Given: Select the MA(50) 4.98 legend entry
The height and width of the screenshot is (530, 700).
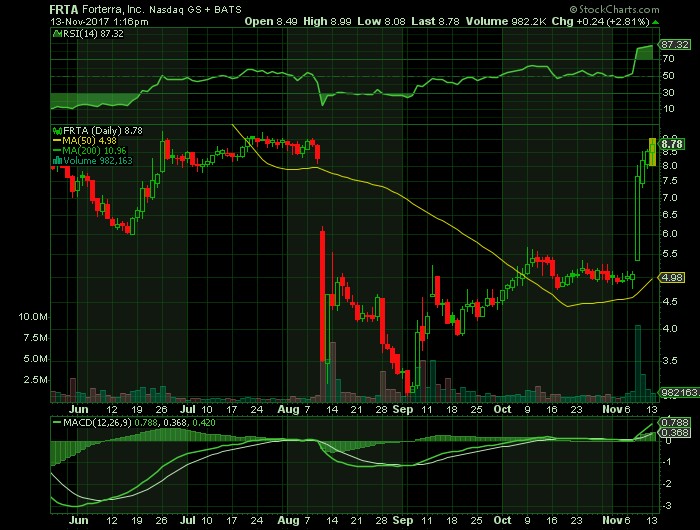Looking at the screenshot, I should tap(89, 141).
